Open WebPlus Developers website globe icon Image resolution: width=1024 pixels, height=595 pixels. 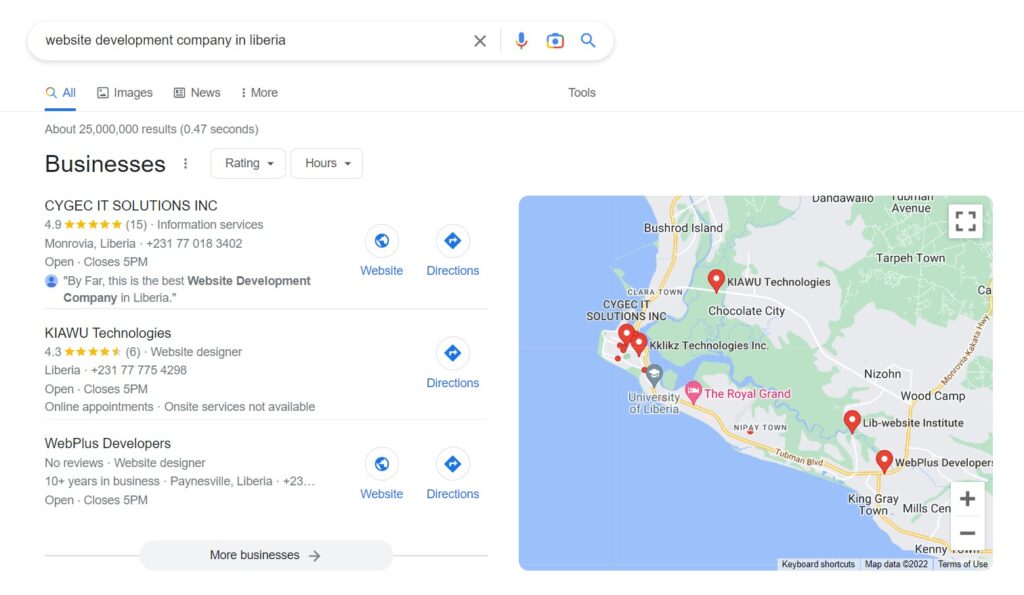381,464
